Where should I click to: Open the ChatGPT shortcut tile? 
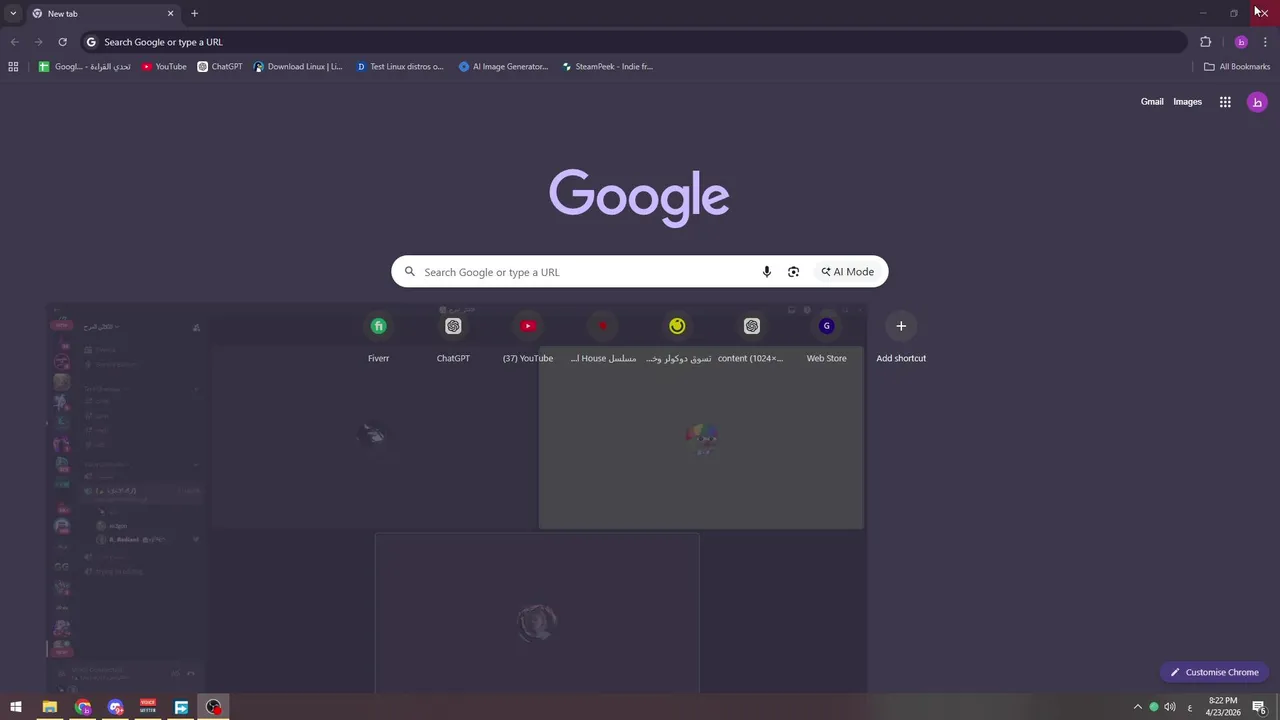click(453, 338)
